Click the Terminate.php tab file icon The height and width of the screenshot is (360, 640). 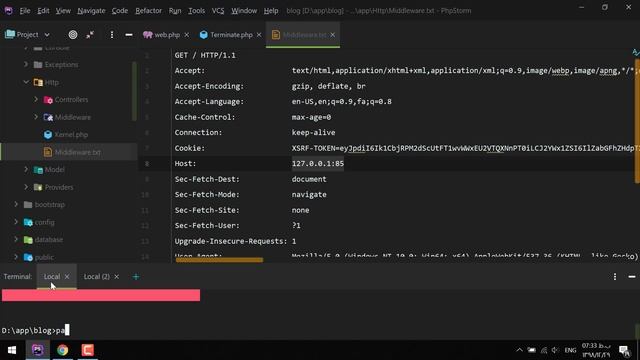203,35
